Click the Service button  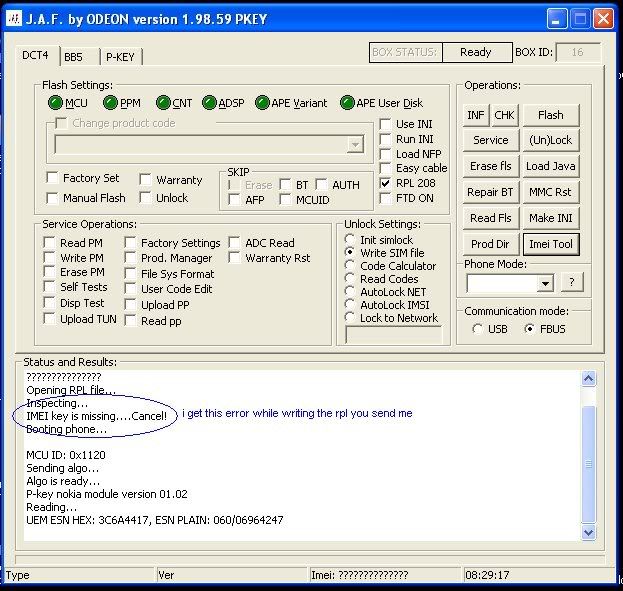(x=491, y=140)
